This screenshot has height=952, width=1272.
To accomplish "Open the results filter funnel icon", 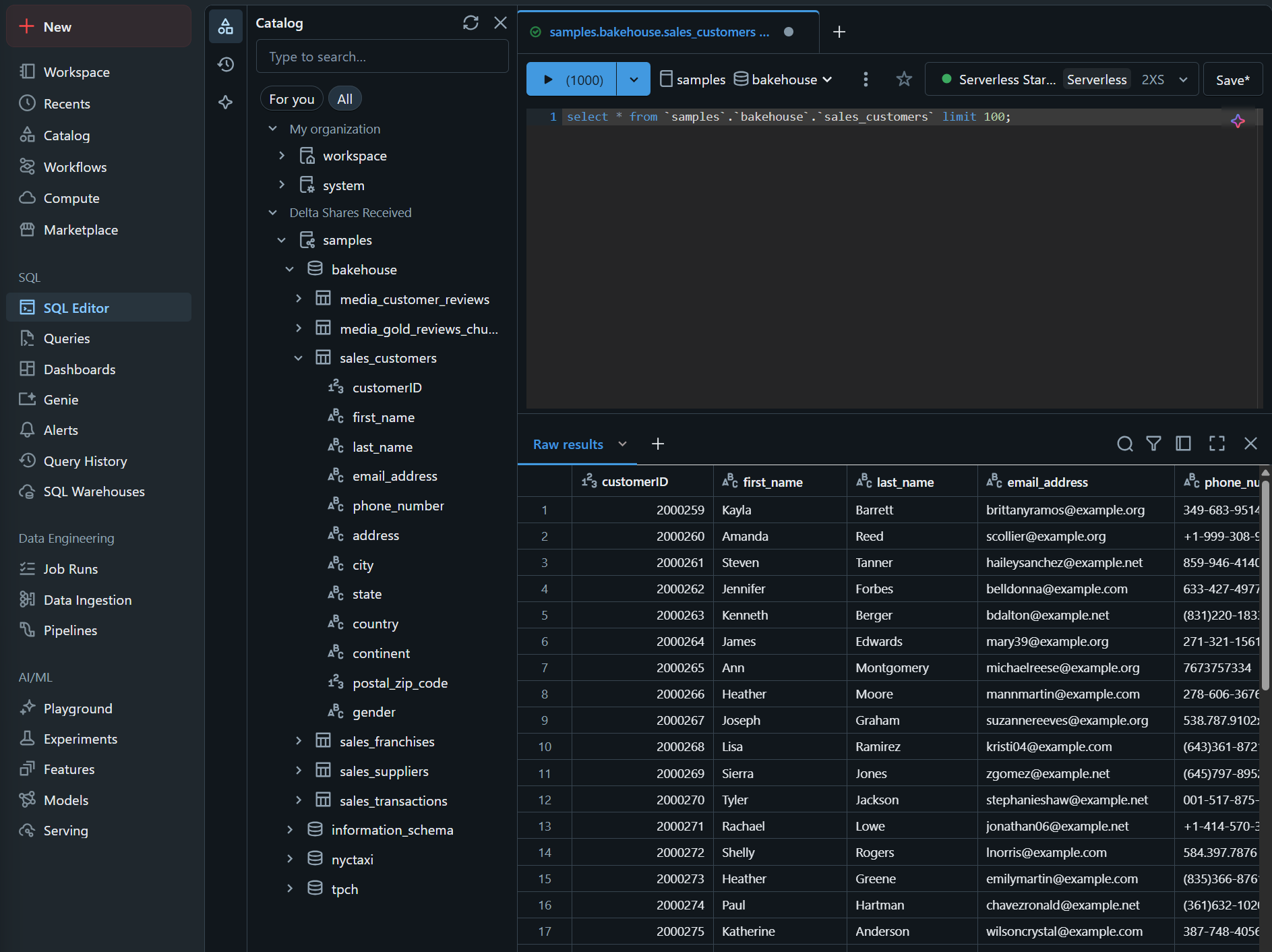I will [1153, 444].
